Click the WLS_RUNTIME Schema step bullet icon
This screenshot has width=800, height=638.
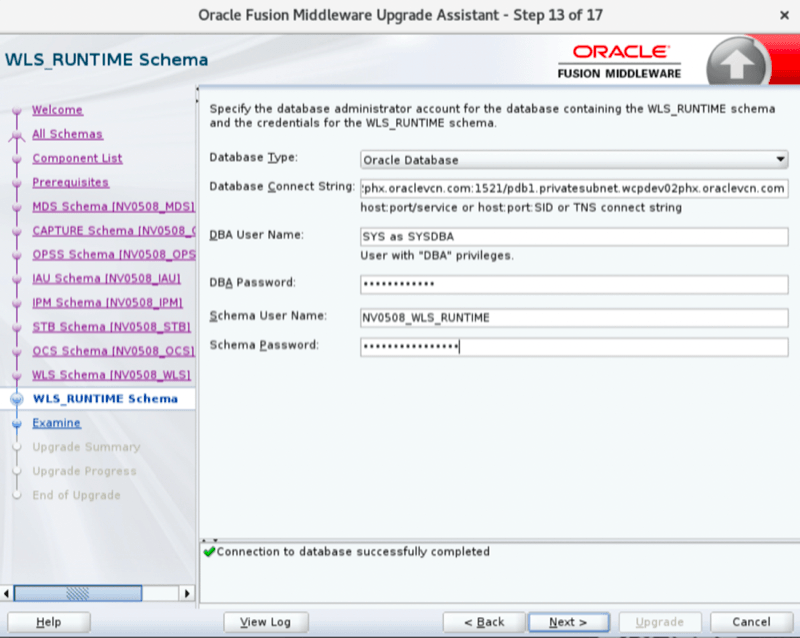tap(17, 399)
